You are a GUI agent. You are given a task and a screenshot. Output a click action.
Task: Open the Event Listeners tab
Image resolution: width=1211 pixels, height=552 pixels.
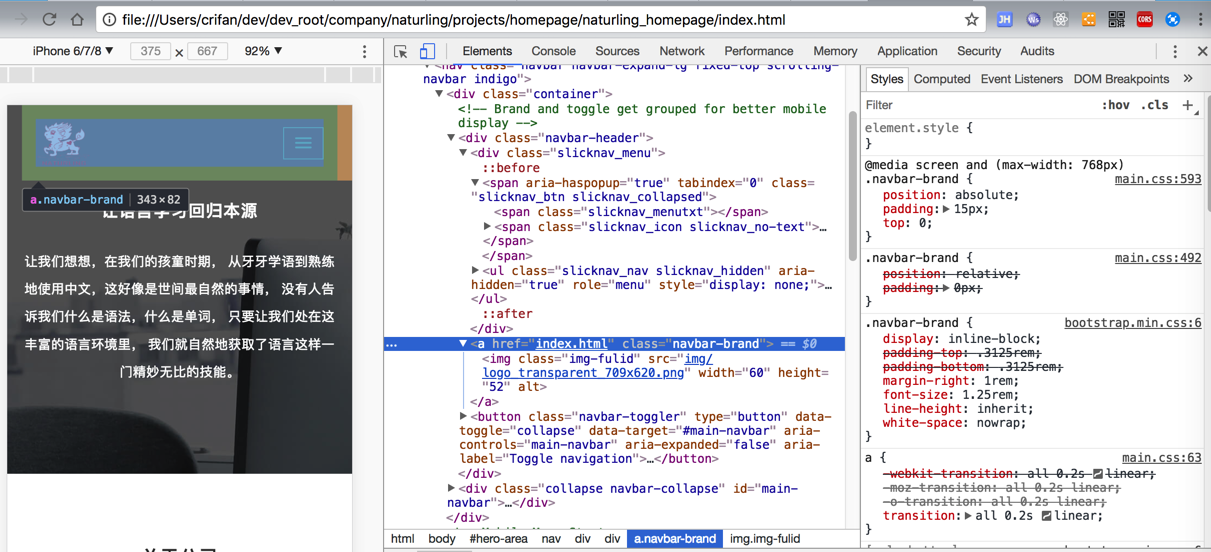click(x=1022, y=79)
